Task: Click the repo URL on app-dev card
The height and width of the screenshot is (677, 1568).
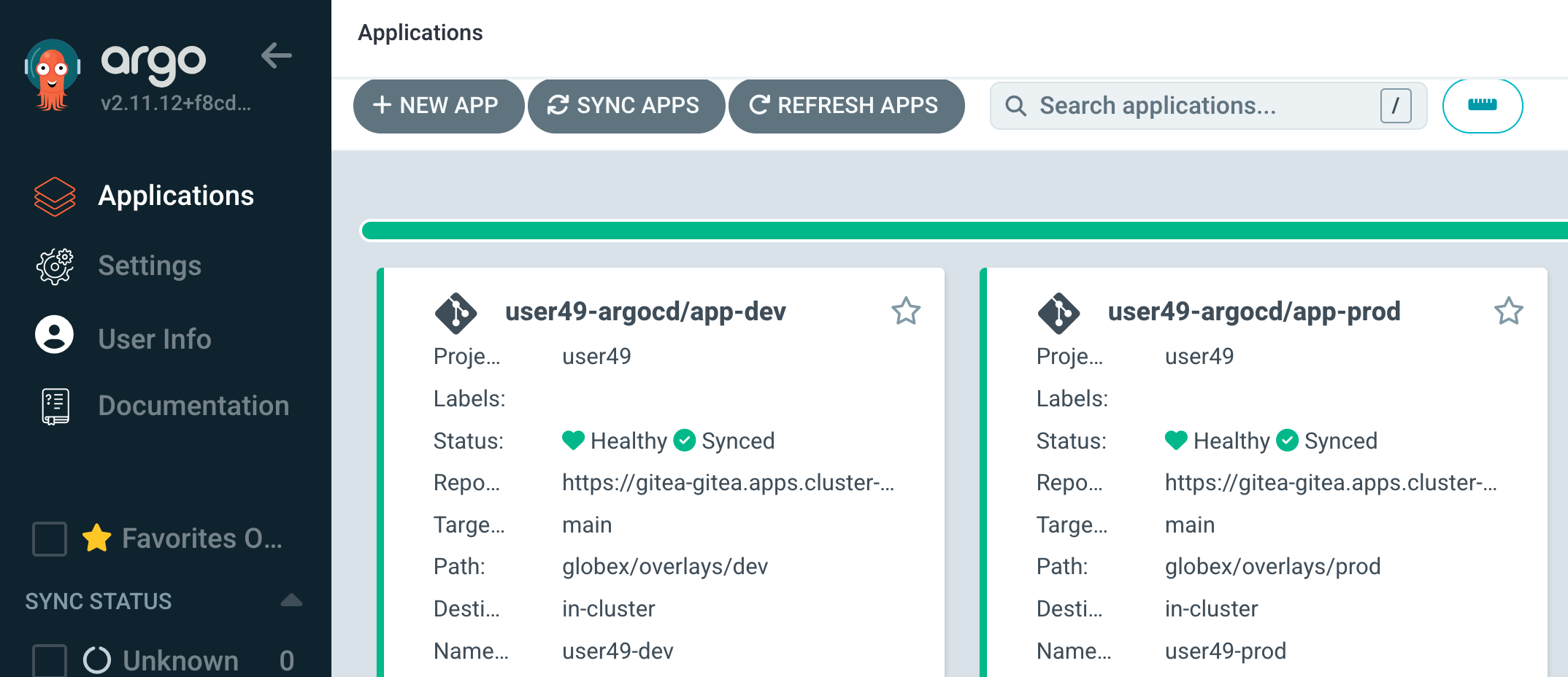Action: click(728, 482)
